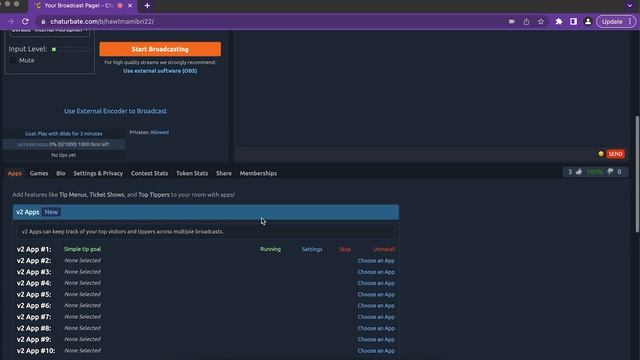
Task: Switch to the Games tab
Action: 39,173
